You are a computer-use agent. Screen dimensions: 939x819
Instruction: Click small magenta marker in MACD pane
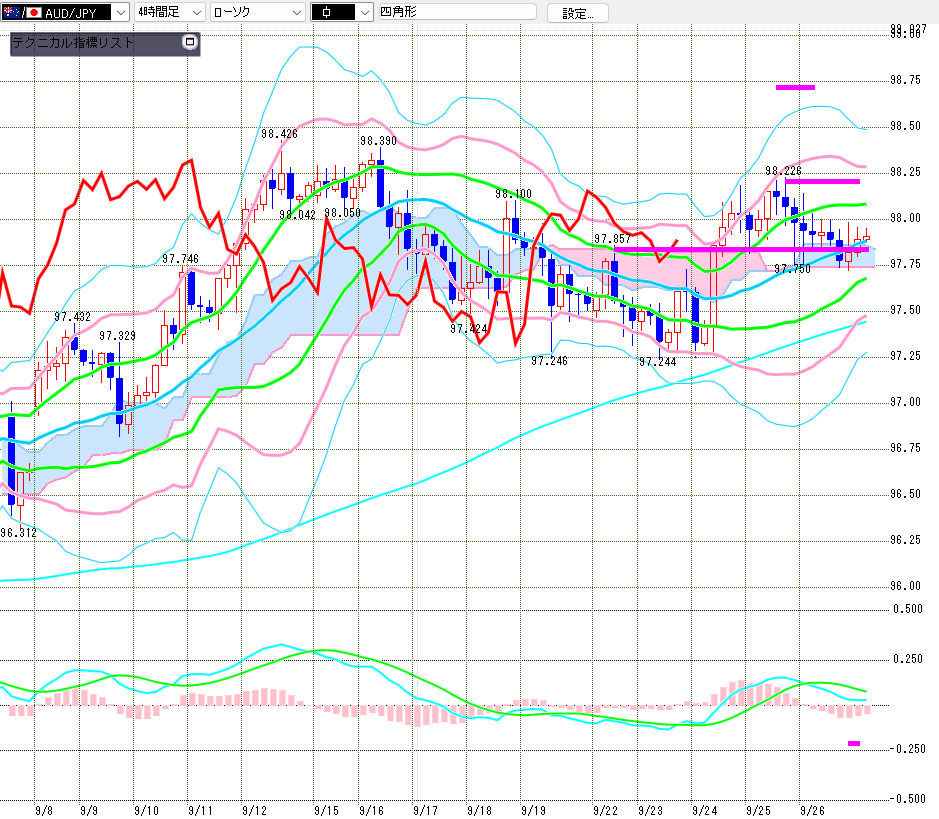(x=853, y=743)
